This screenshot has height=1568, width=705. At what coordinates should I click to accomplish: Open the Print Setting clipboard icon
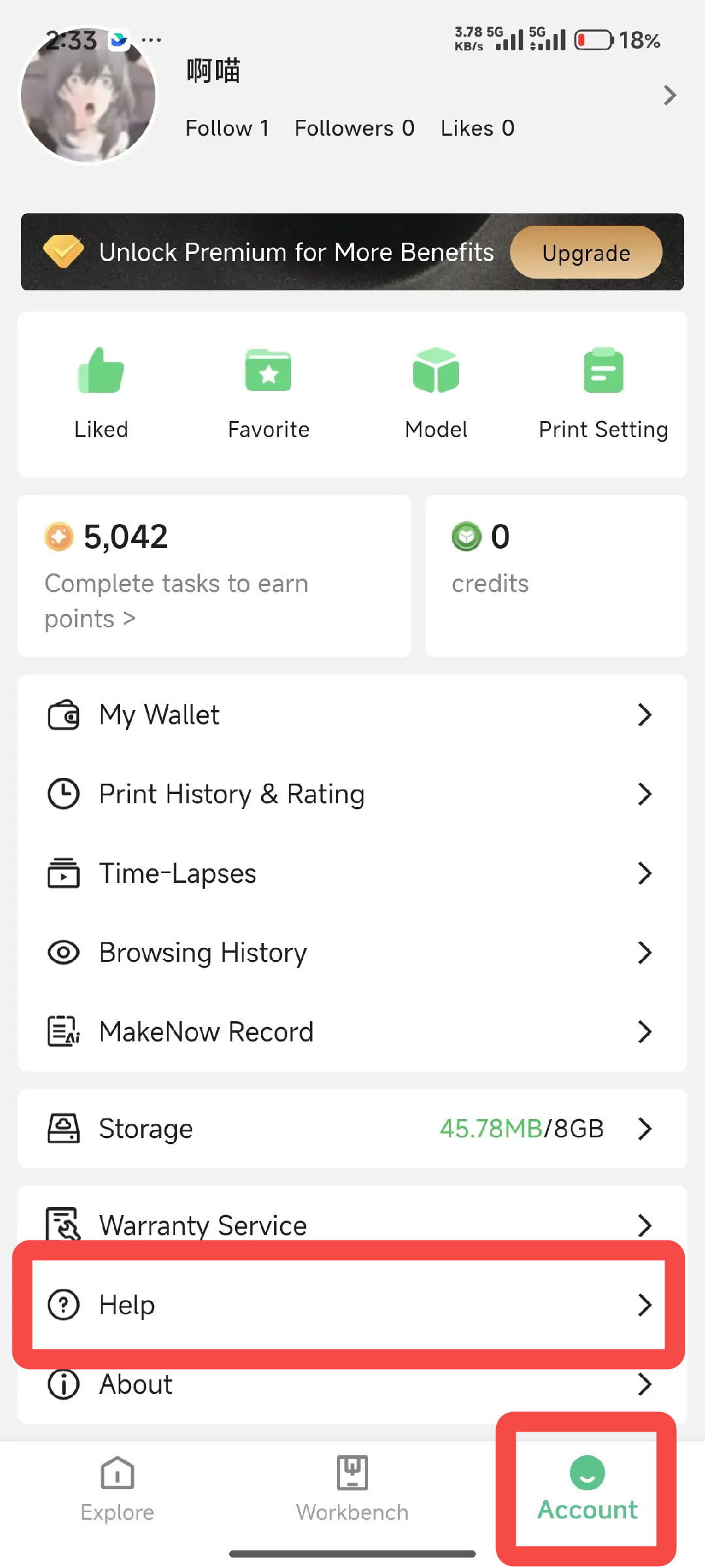(x=603, y=371)
